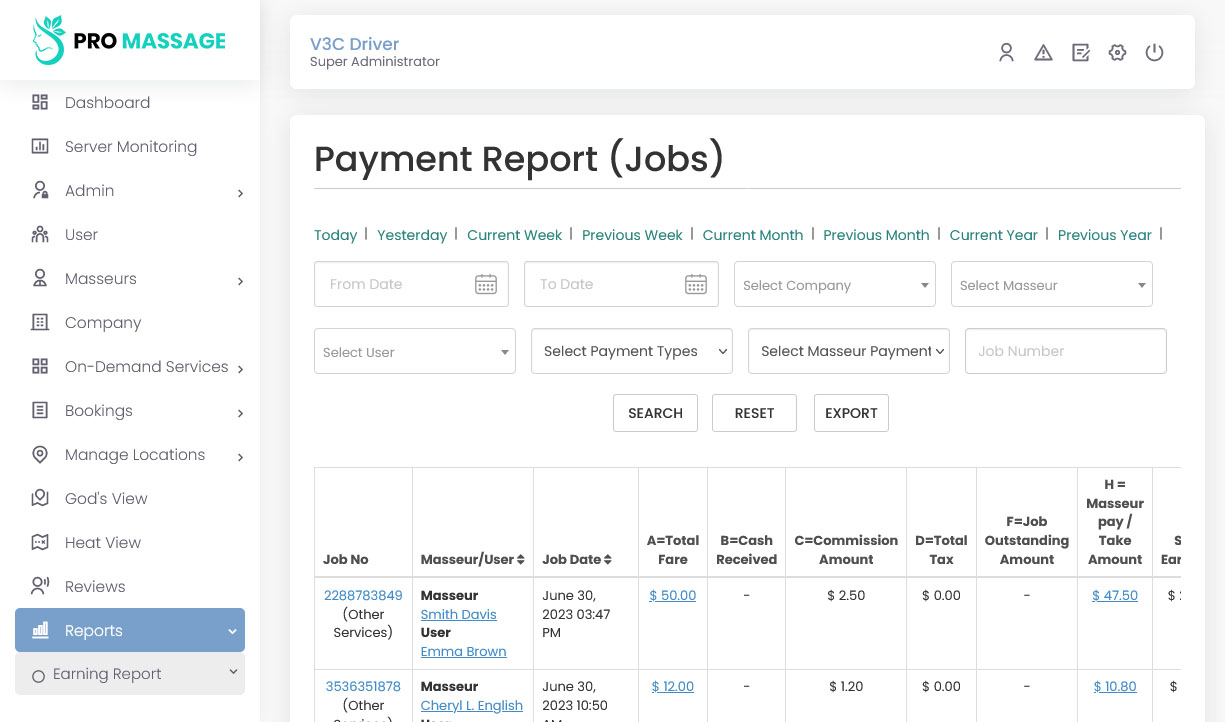Viewport: 1225px width, 722px height.
Task: Filter by the Current Year link
Action: pos(994,235)
